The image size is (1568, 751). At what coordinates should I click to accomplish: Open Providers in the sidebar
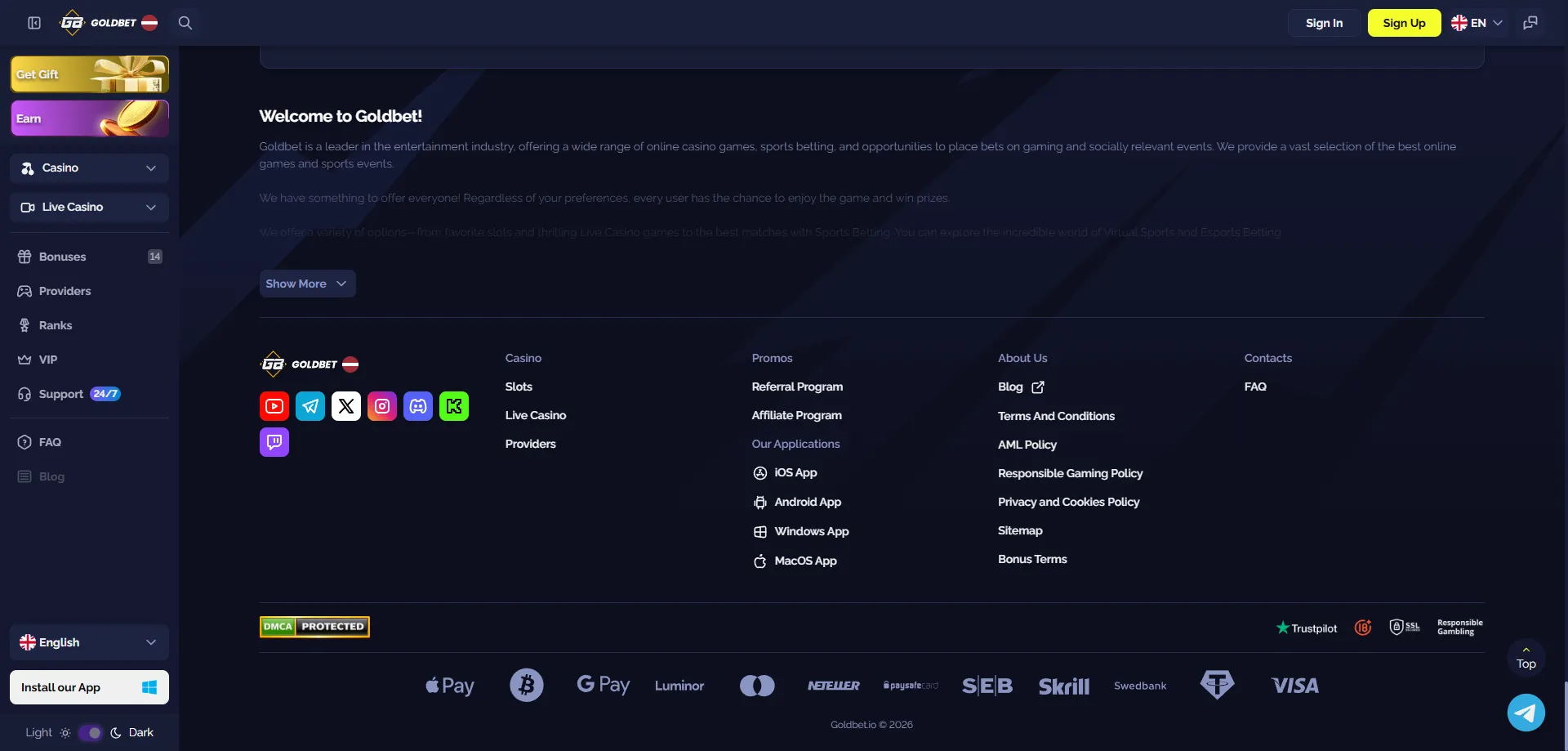click(x=89, y=291)
